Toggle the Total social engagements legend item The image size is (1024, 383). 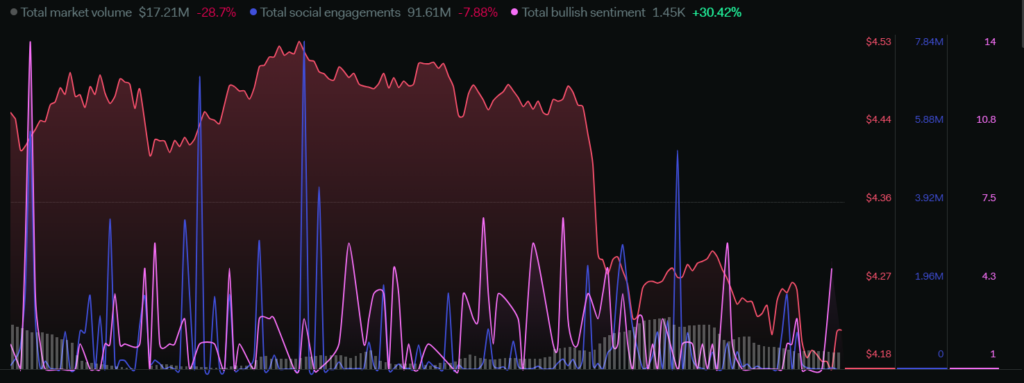374,12
